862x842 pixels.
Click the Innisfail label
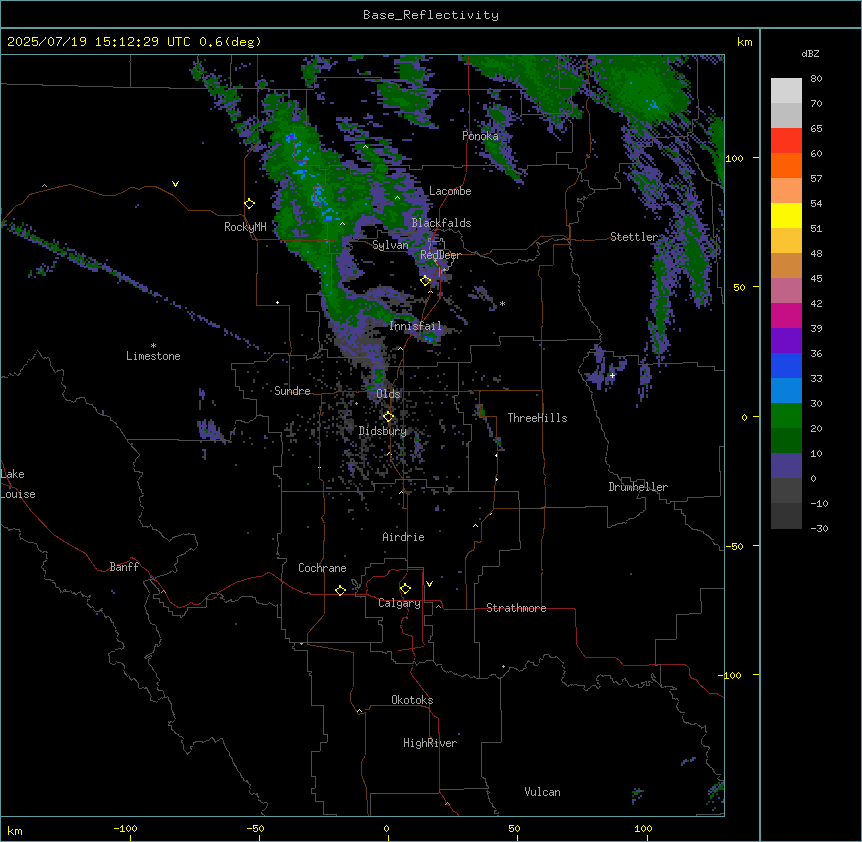pyautogui.click(x=415, y=326)
